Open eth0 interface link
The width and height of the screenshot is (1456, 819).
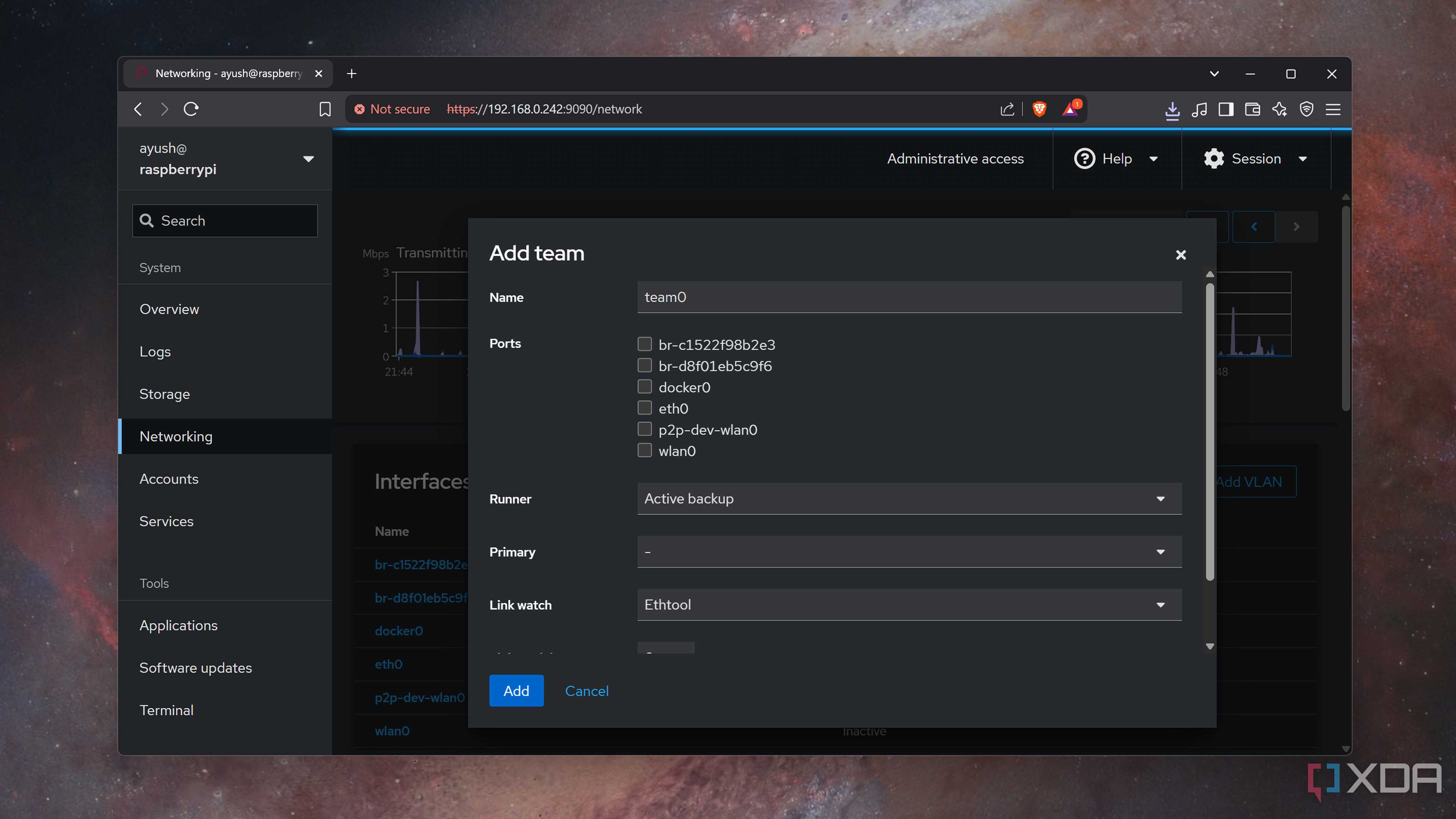pos(388,664)
